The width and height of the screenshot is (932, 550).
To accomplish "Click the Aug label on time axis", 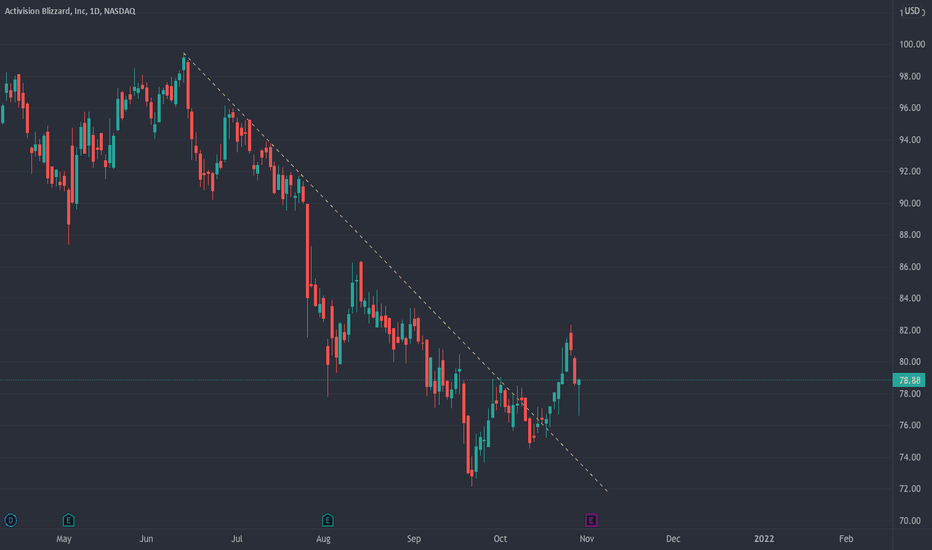I will tap(323, 539).
